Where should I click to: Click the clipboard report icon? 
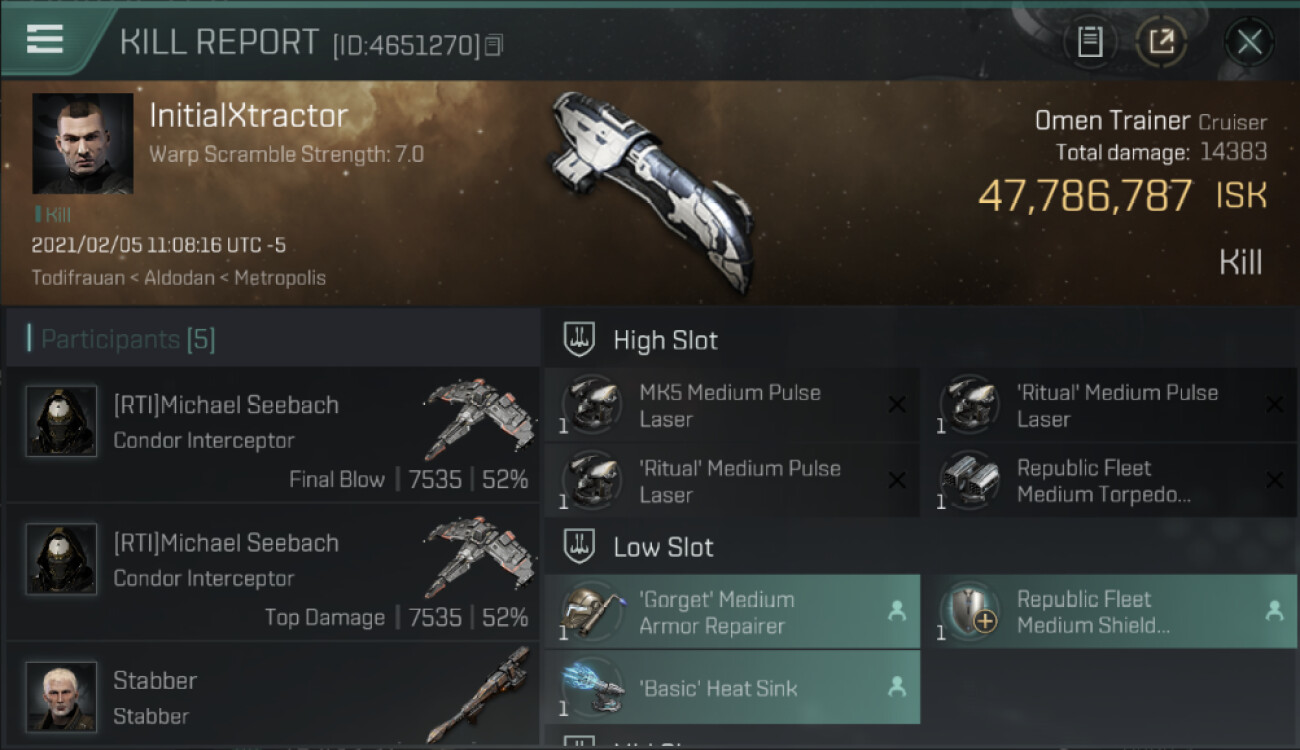[1089, 42]
